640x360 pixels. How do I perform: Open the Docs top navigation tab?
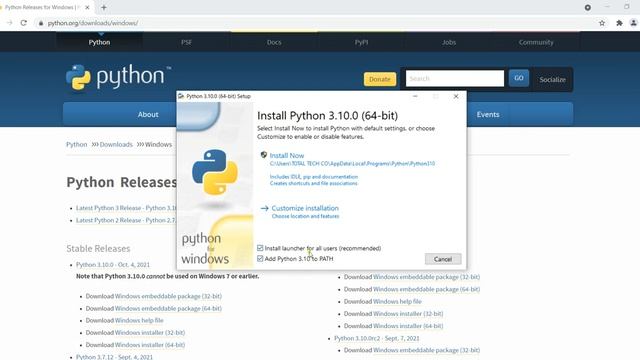click(274, 42)
